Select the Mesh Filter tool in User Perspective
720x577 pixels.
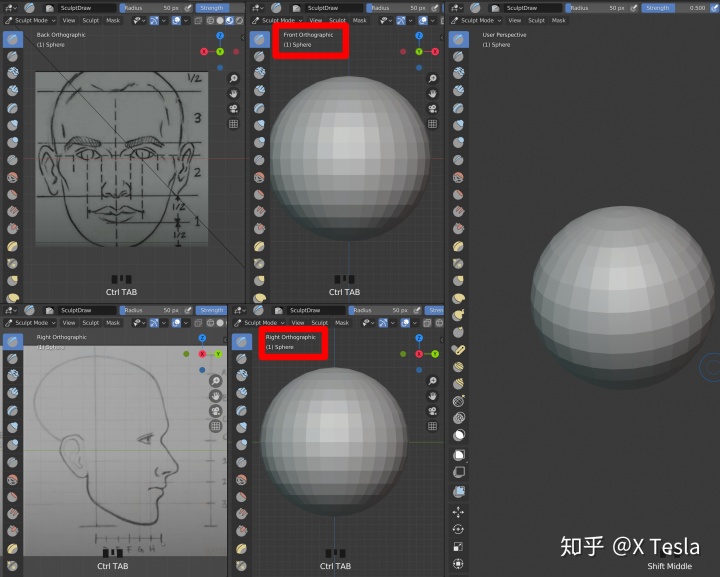[459, 491]
